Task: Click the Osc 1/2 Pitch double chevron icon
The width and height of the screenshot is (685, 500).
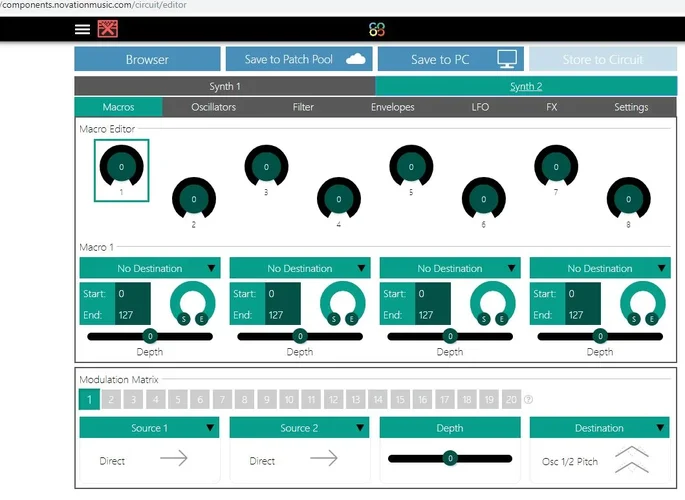Action: click(632, 459)
